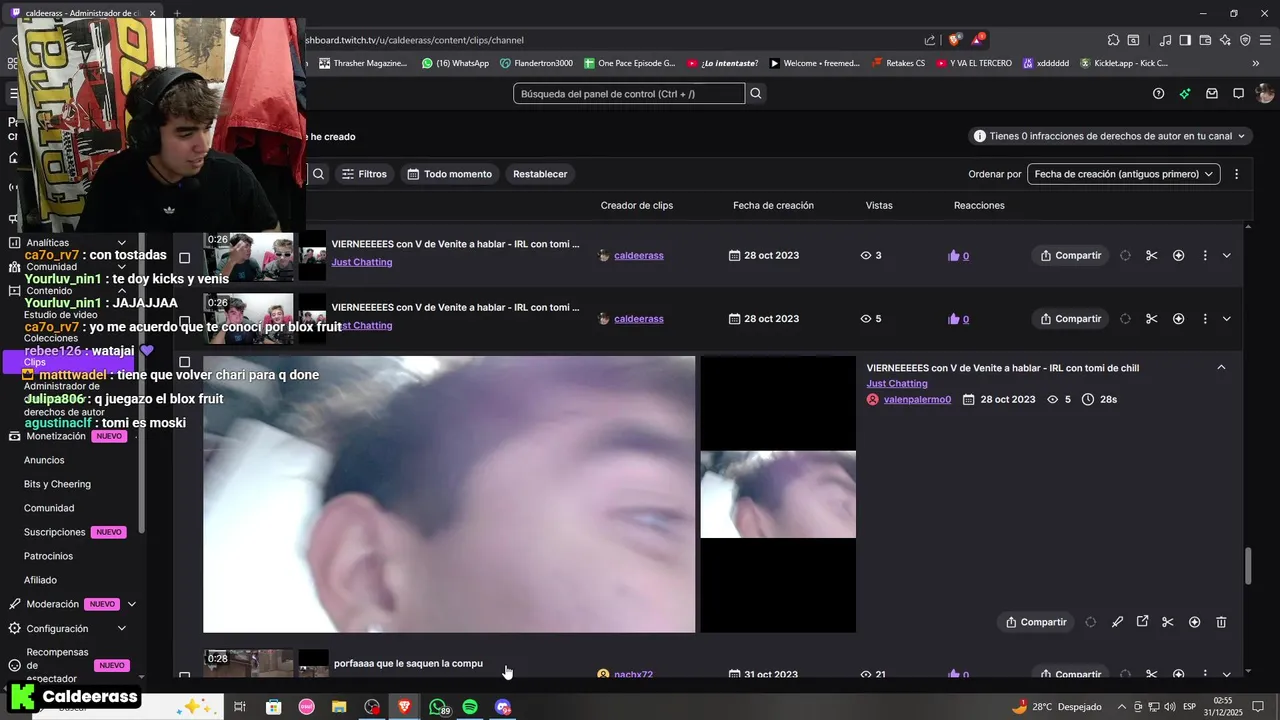Open the user avatar menu in Twitch header
The height and width of the screenshot is (720, 1280).
pos(1265,93)
